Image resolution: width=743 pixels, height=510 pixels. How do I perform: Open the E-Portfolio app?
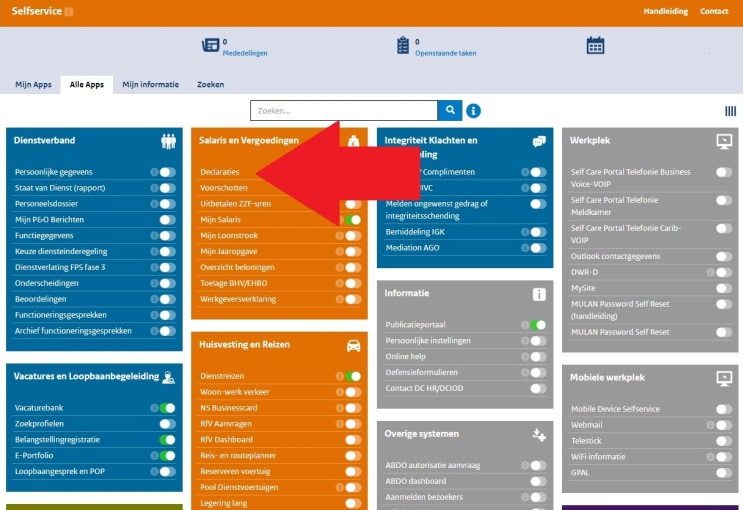tap(34, 455)
